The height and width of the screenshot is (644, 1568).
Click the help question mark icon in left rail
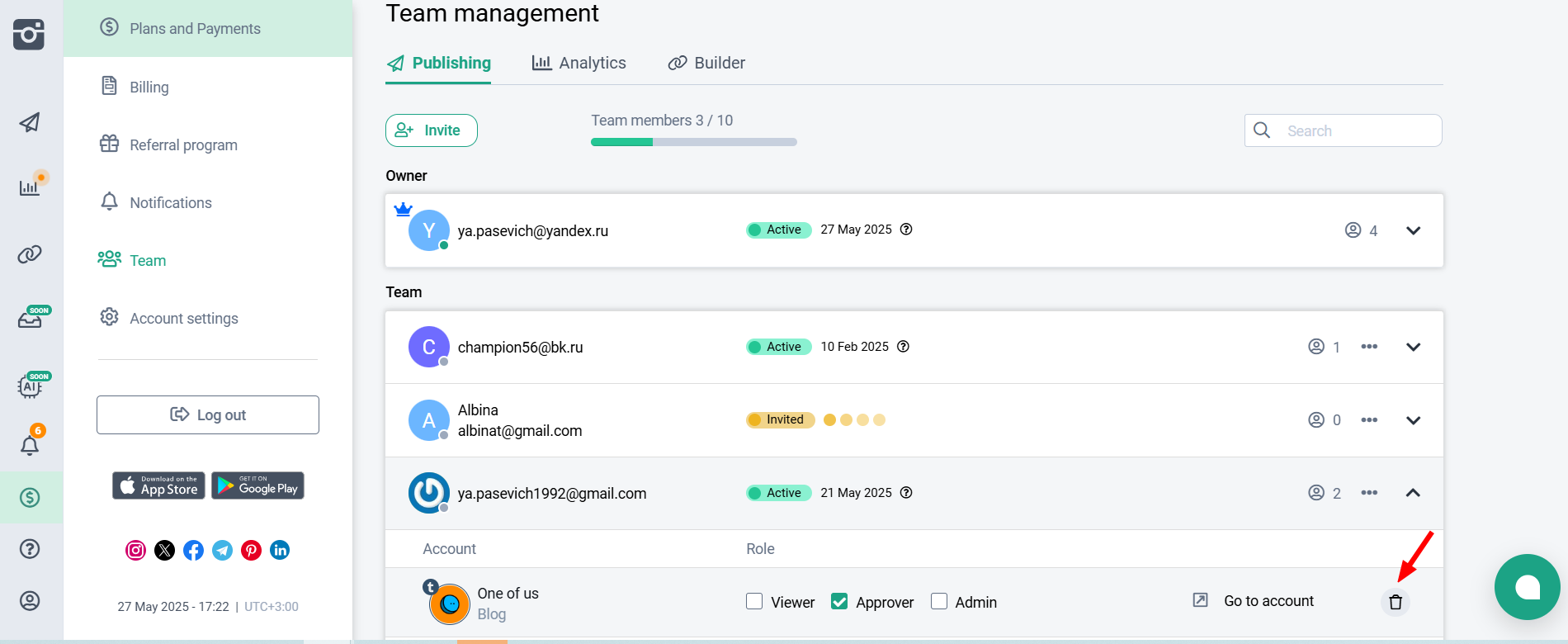pyautogui.click(x=30, y=549)
